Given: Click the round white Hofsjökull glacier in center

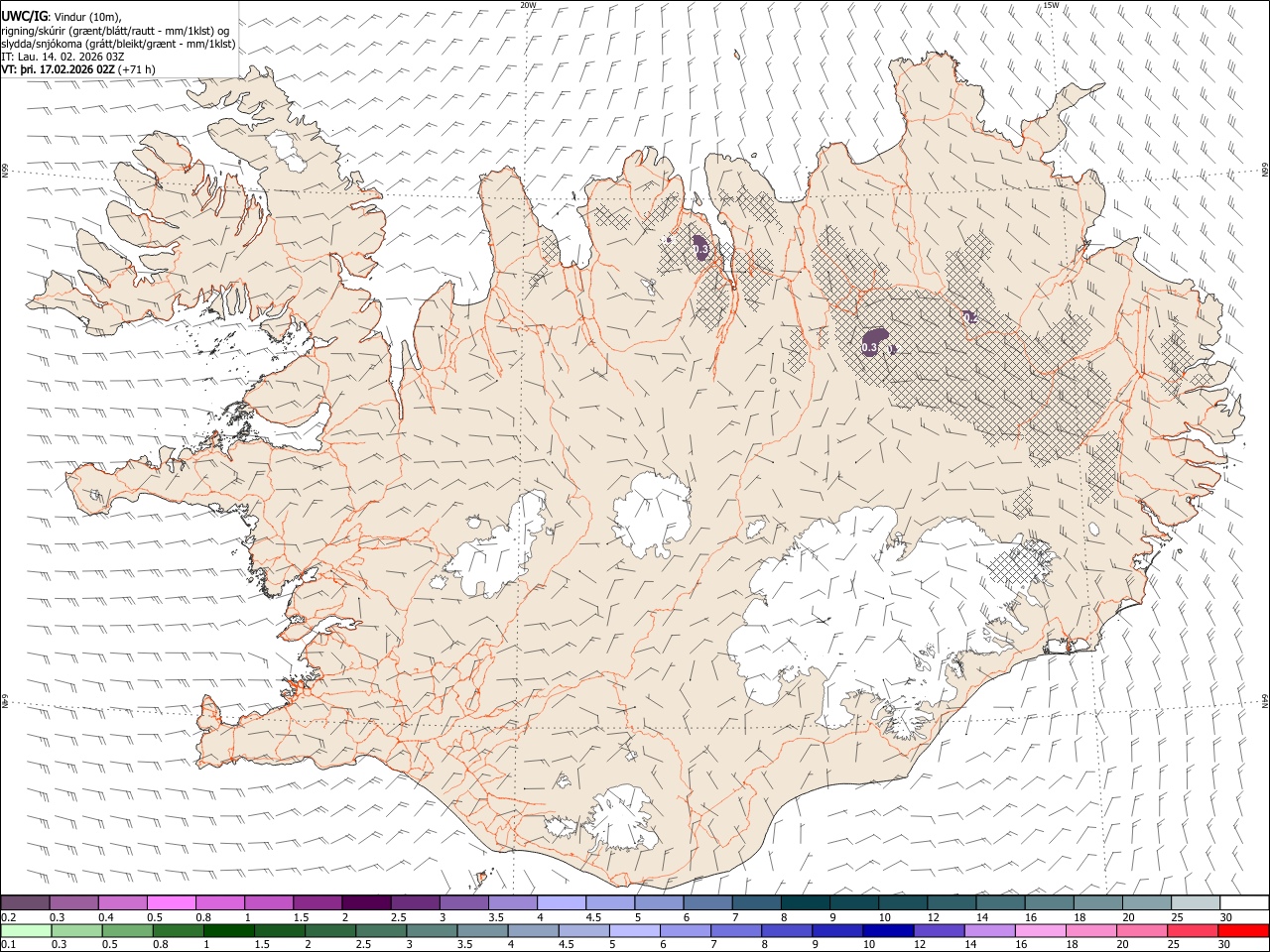Looking at the screenshot, I should (x=652, y=516).
